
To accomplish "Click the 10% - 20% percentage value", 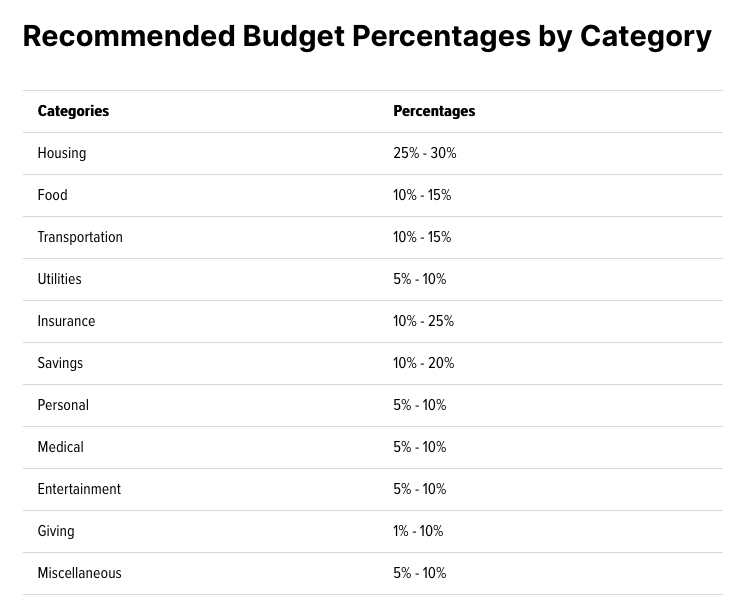I will [x=423, y=363].
